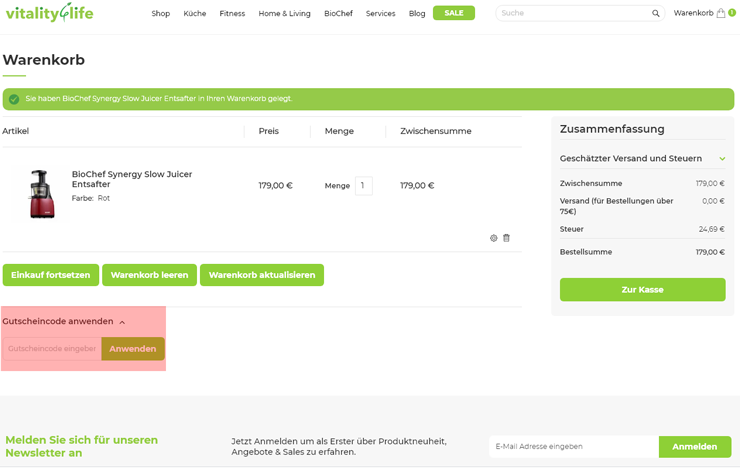
Task: Expand Geschätzter Versand und Steuern chevron
Action: (x=722, y=159)
